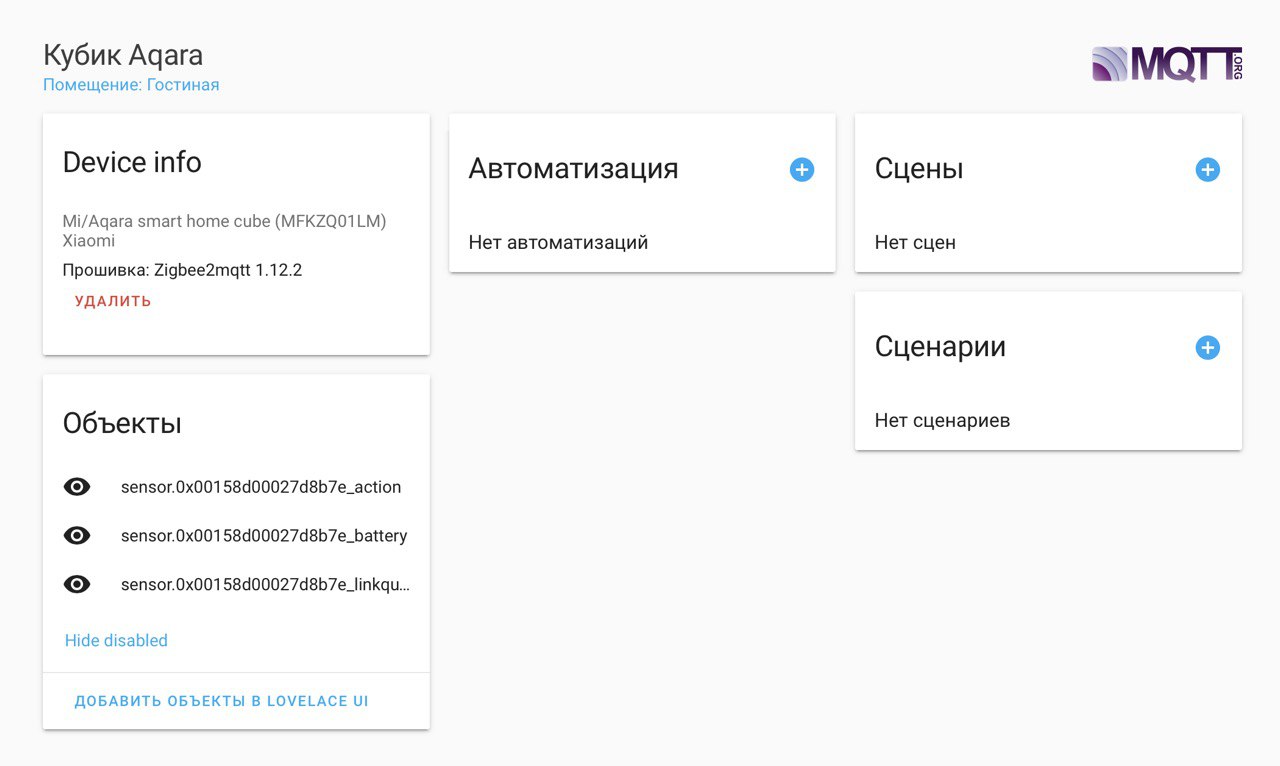Add a new scene with plus icon
Image resolution: width=1280 pixels, height=766 pixels.
[1208, 170]
